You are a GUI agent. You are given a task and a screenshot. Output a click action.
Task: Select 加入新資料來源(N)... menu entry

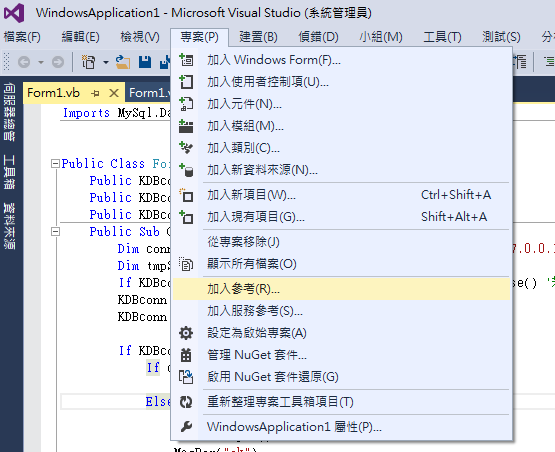pyautogui.click(x=341, y=170)
